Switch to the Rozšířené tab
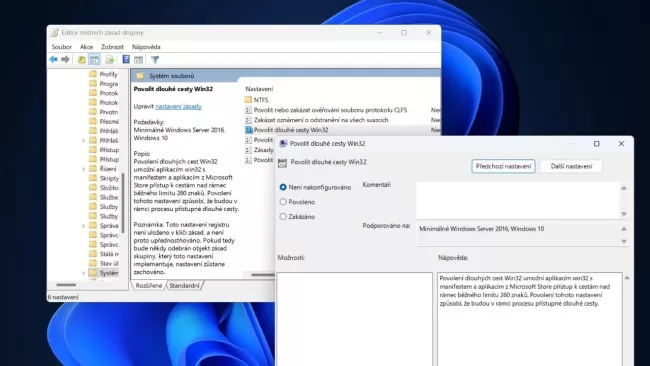Screen dimensions: 650x366 (x=149, y=286)
